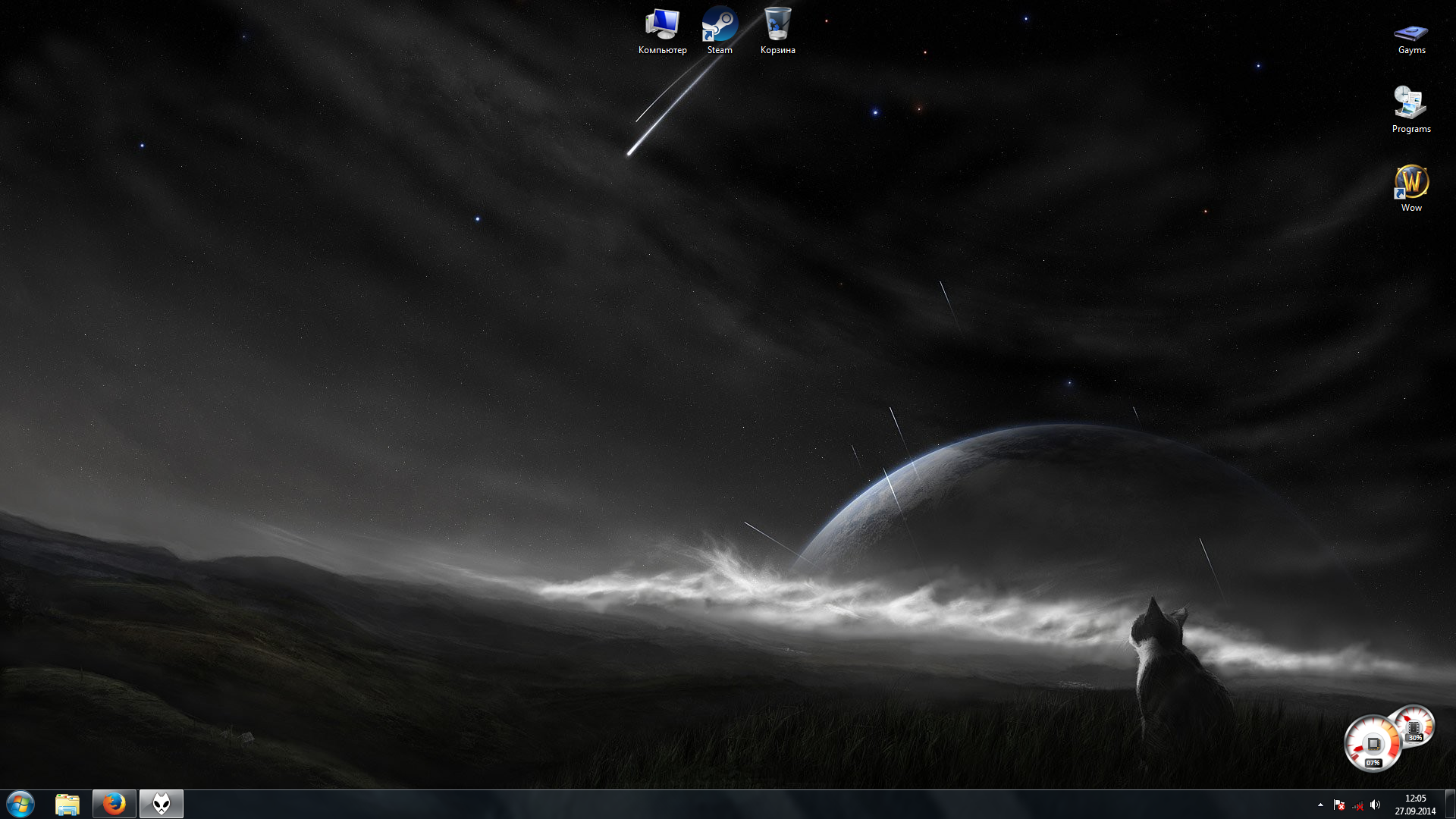Switch to Firefox on the taskbar
The image size is (1456, 819).
pos(115,804)
